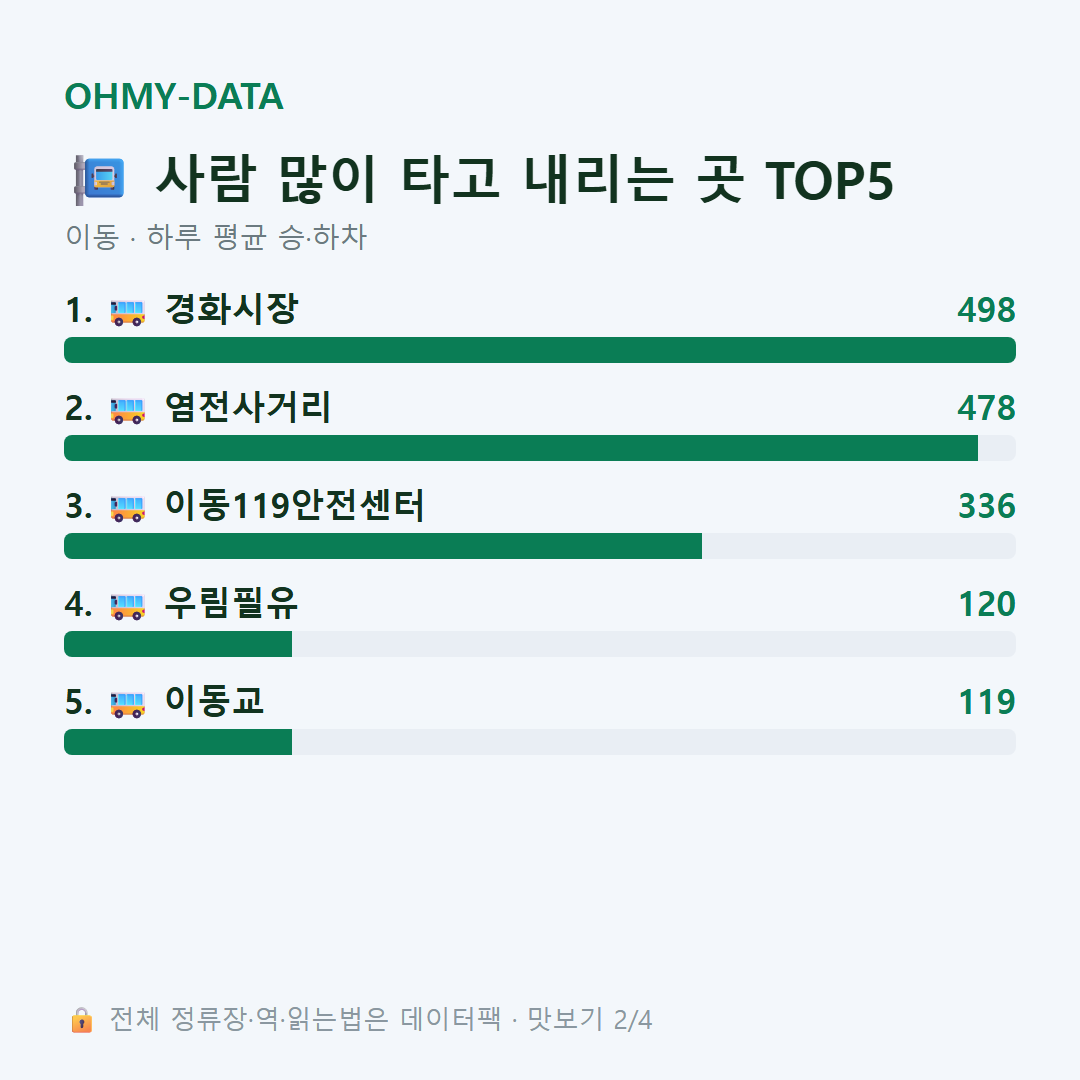Click the bus icon beside 우림필유
Viewport: 1080px width, 1080px height.
(x=127, y=606)
